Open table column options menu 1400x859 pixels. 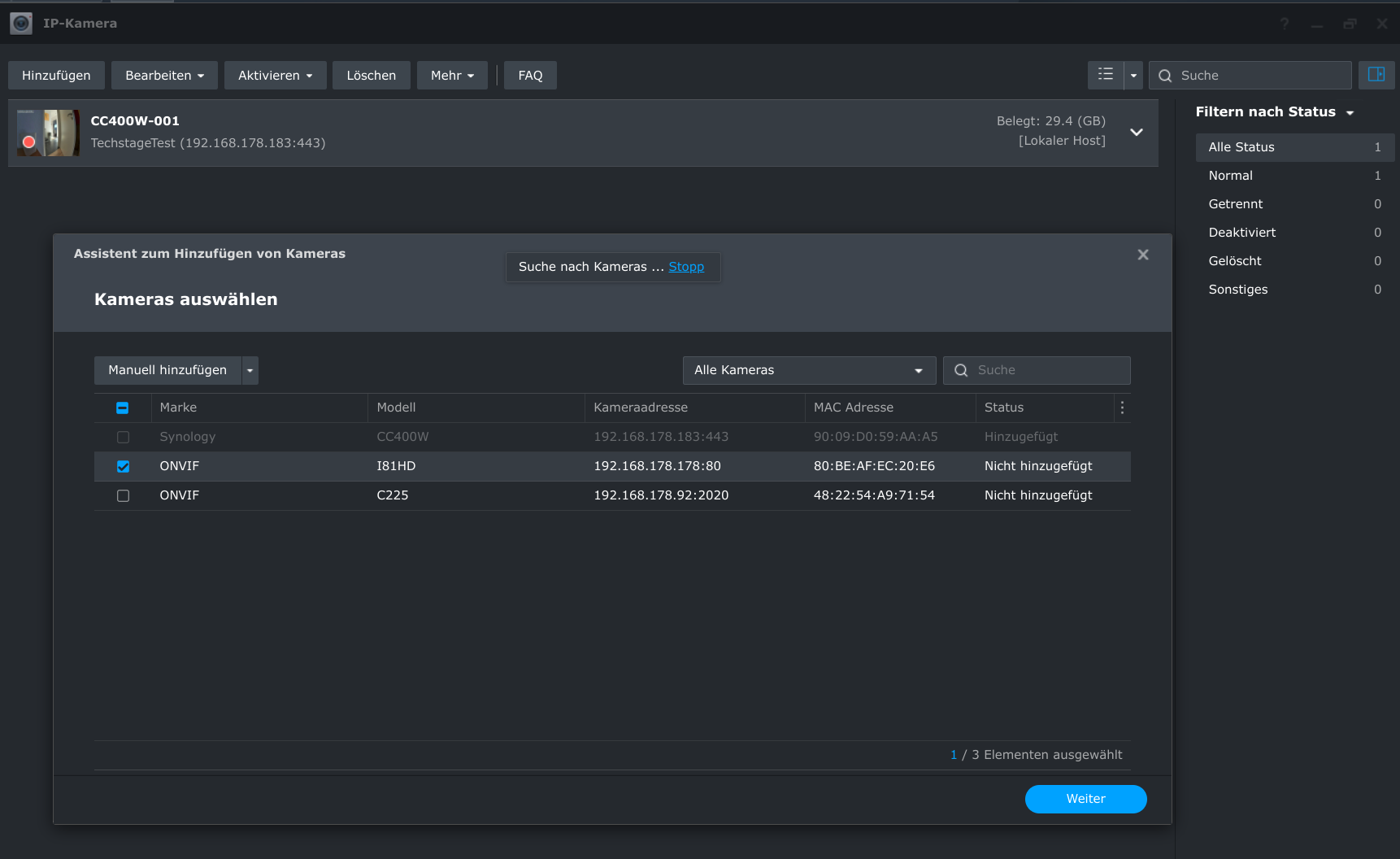pos(1122,408)
